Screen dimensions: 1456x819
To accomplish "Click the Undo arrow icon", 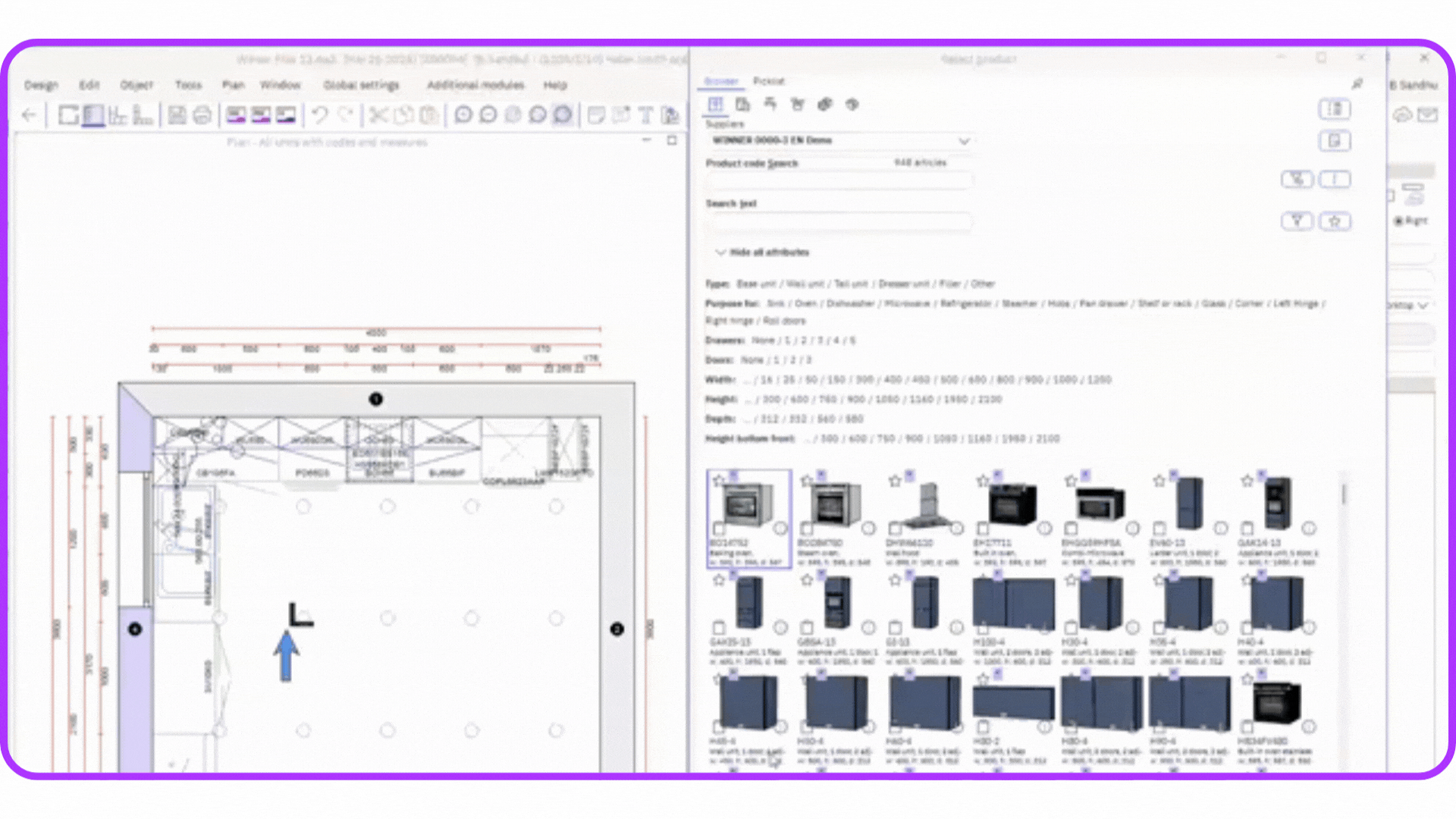I will (x=319, y=115).
